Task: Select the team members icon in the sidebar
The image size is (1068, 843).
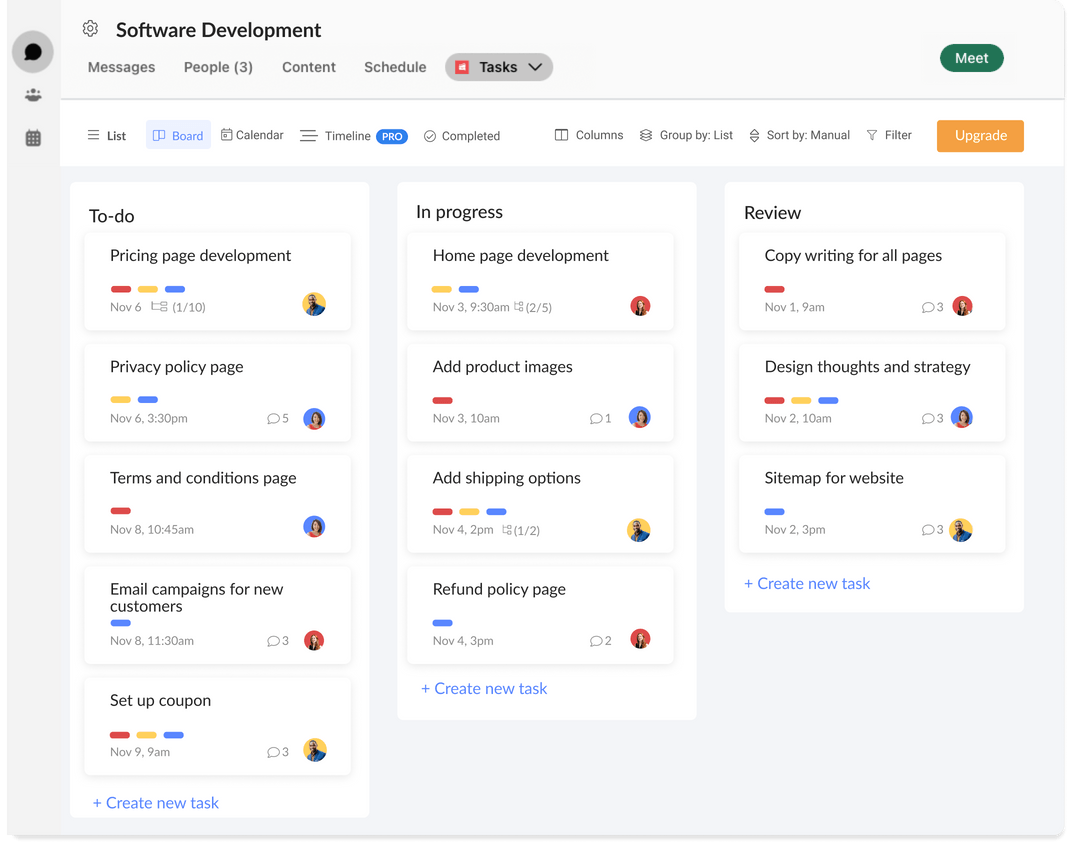Action: pos(32,95)
